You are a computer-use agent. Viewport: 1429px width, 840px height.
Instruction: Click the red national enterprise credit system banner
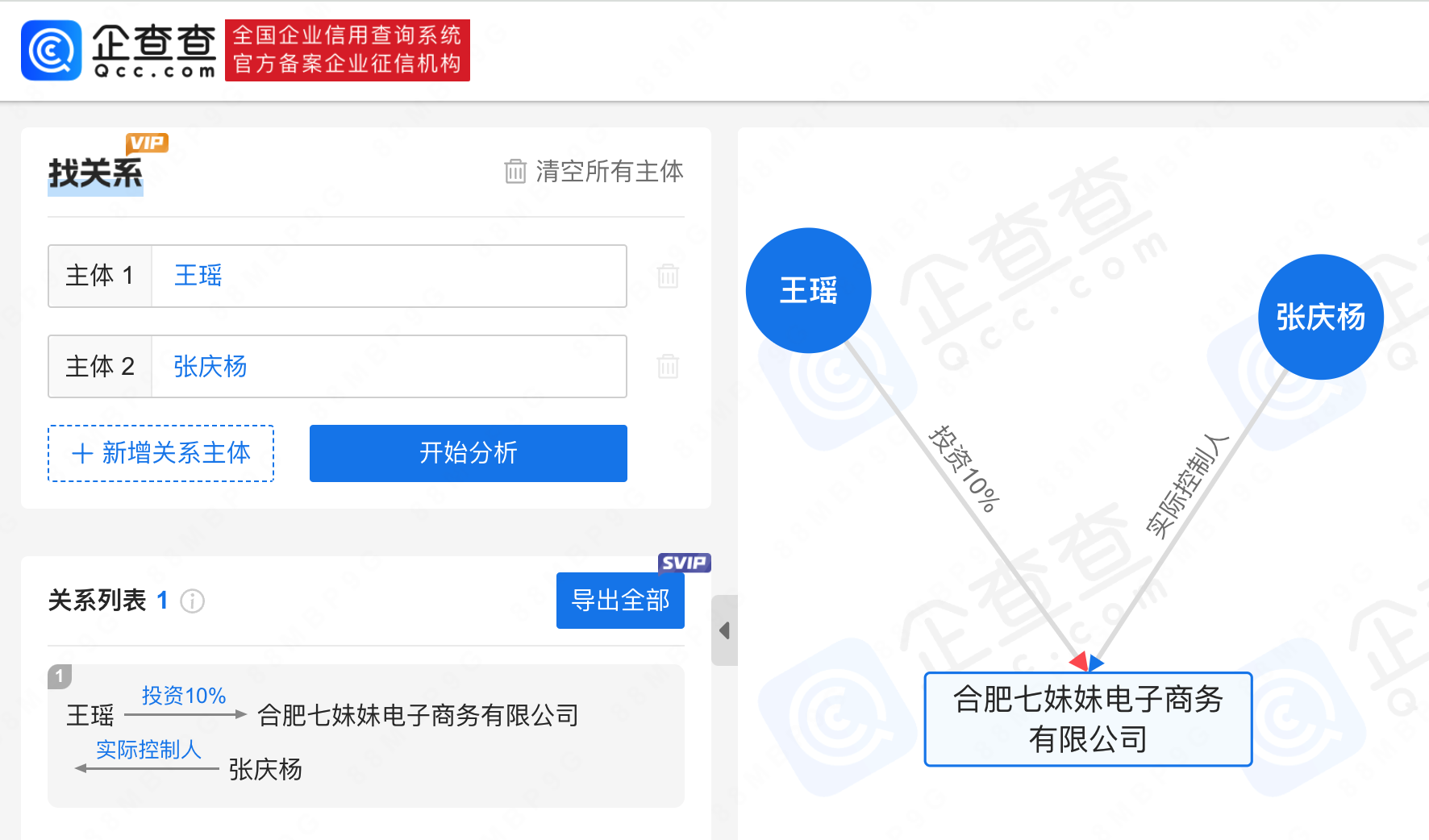pyautogui.click(x=348, y=51)
